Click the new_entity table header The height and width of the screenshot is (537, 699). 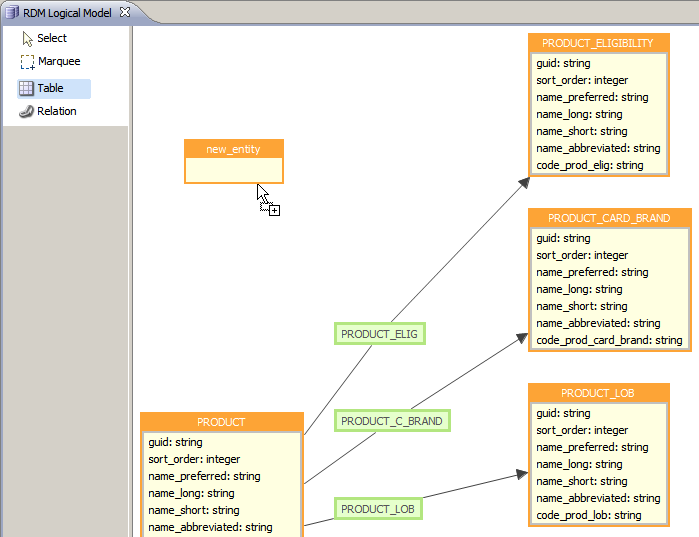coord(233,149)
